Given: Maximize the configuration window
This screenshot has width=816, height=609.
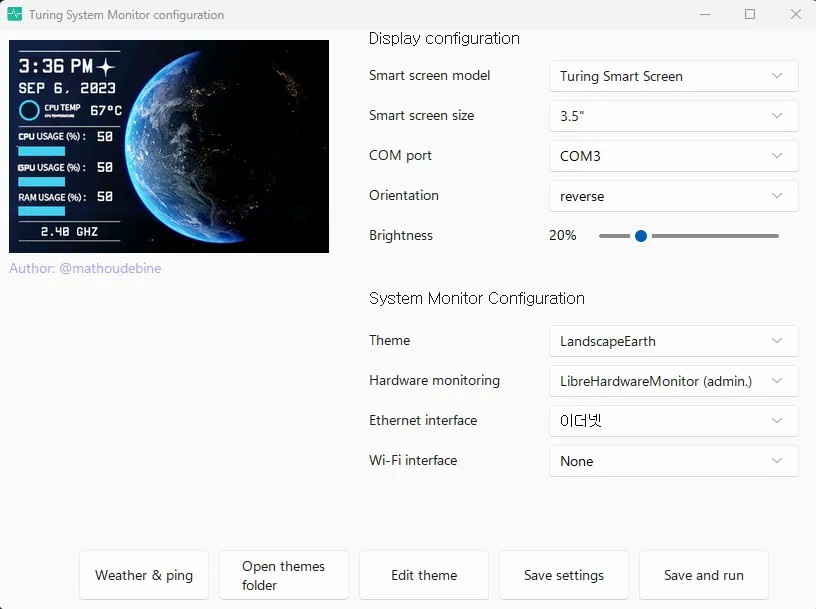Looking at the screenshot, I should click(x=750, y=14).
